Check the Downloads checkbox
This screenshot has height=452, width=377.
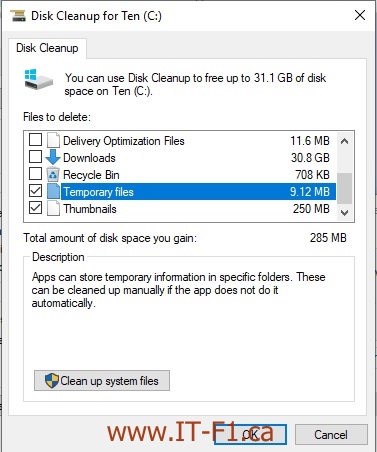pyautogui.click(x=35, y=157)
